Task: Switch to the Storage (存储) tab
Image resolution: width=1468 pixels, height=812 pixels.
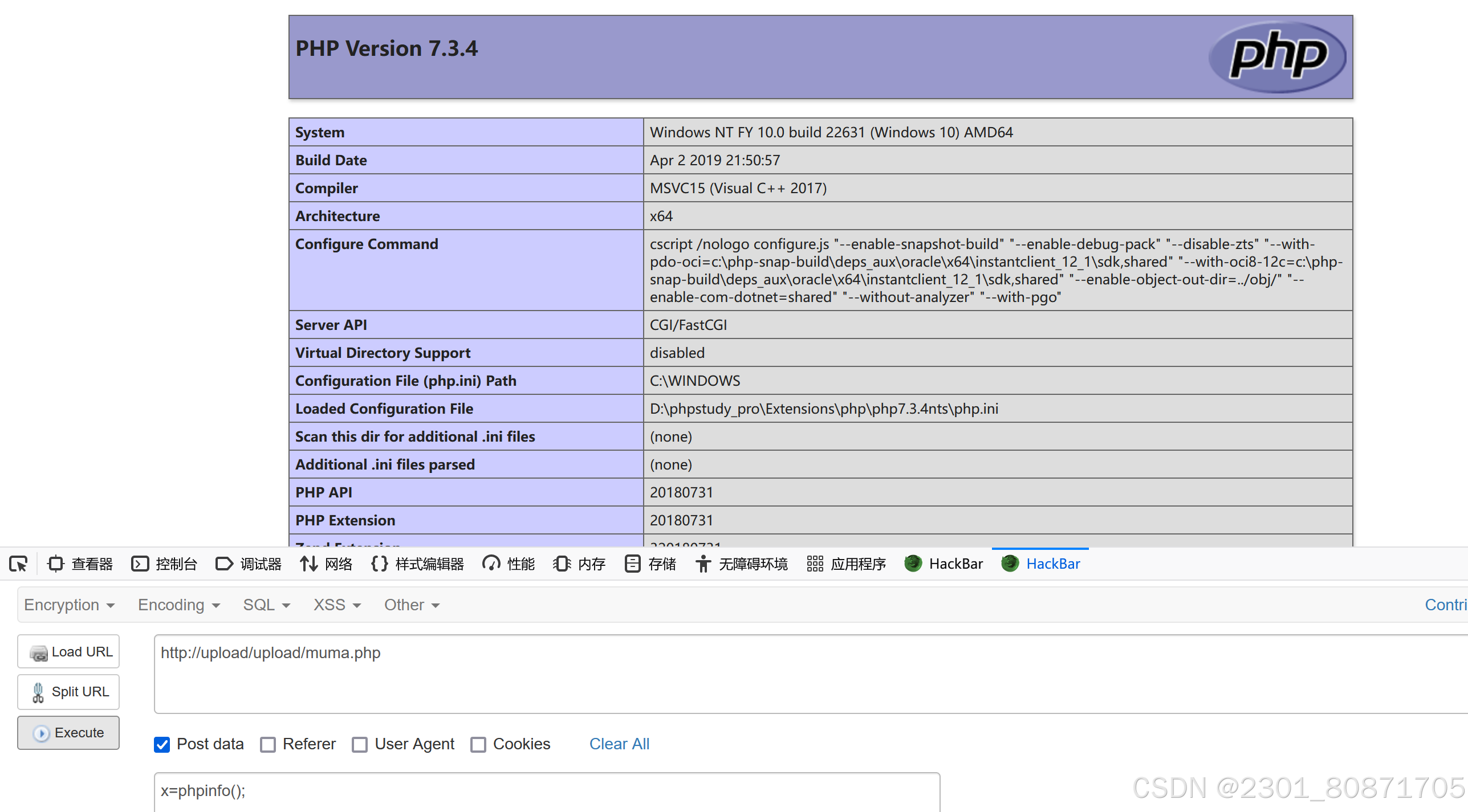Action: [x=650, y=564]
